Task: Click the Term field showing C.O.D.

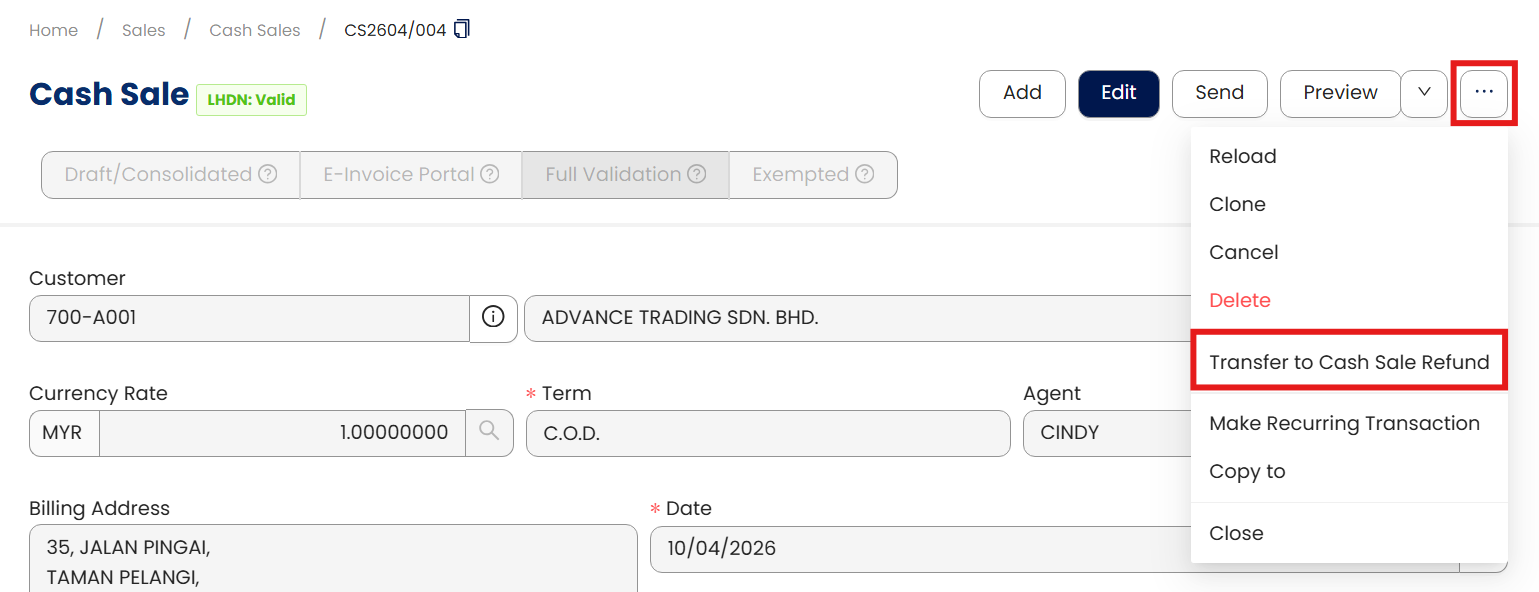Action: 767,433
